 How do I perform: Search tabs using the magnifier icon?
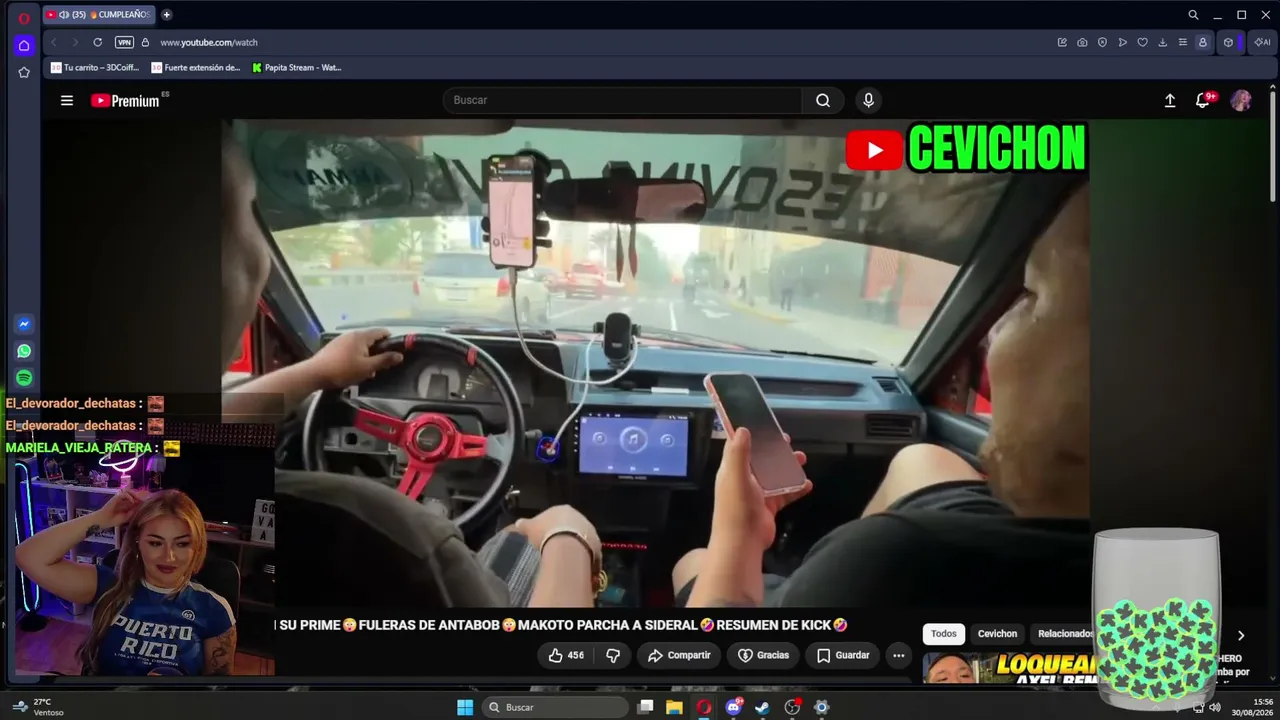point(1193,15)
